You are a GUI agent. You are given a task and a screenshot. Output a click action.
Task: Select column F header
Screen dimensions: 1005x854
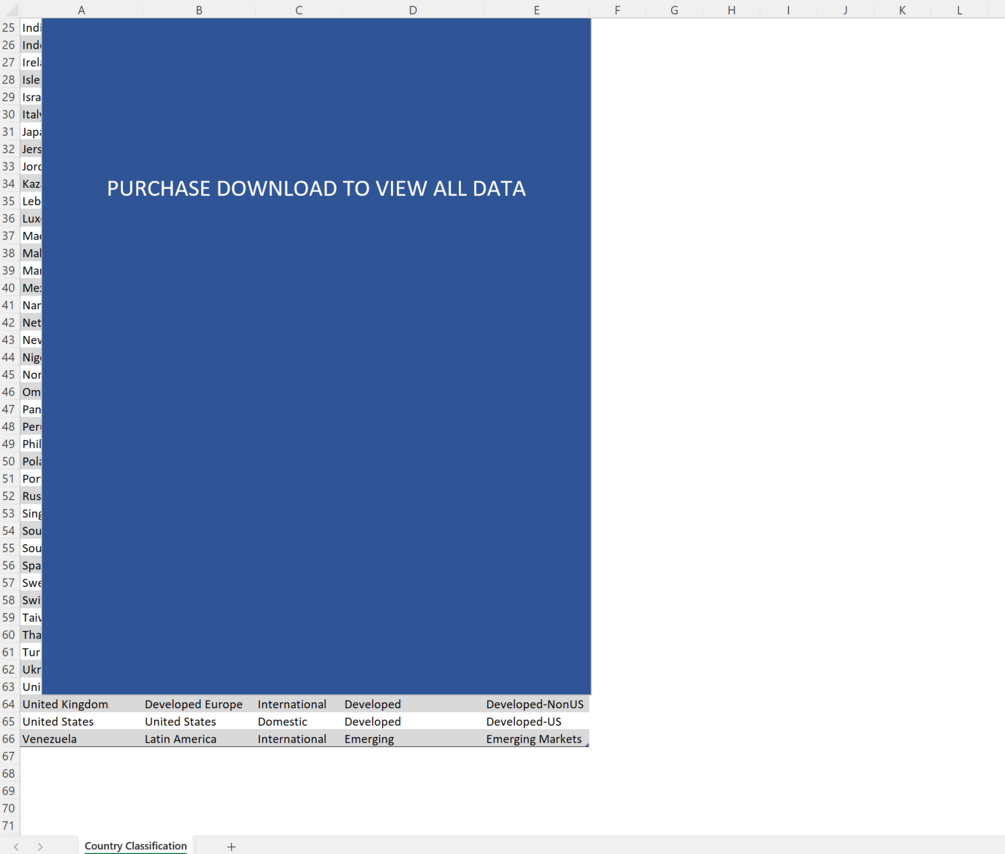click(x=617, y=10)
